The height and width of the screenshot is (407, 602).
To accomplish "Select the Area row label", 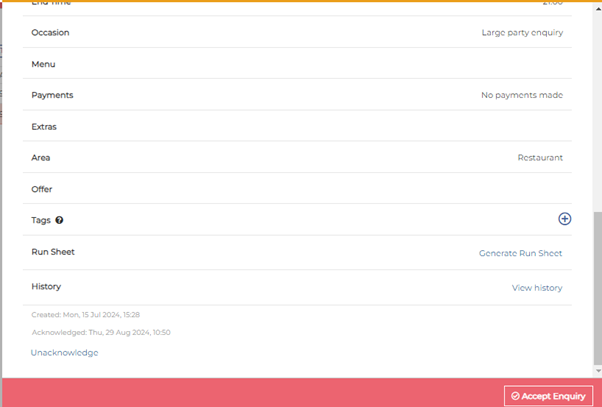I will click(x=41, y=157).
